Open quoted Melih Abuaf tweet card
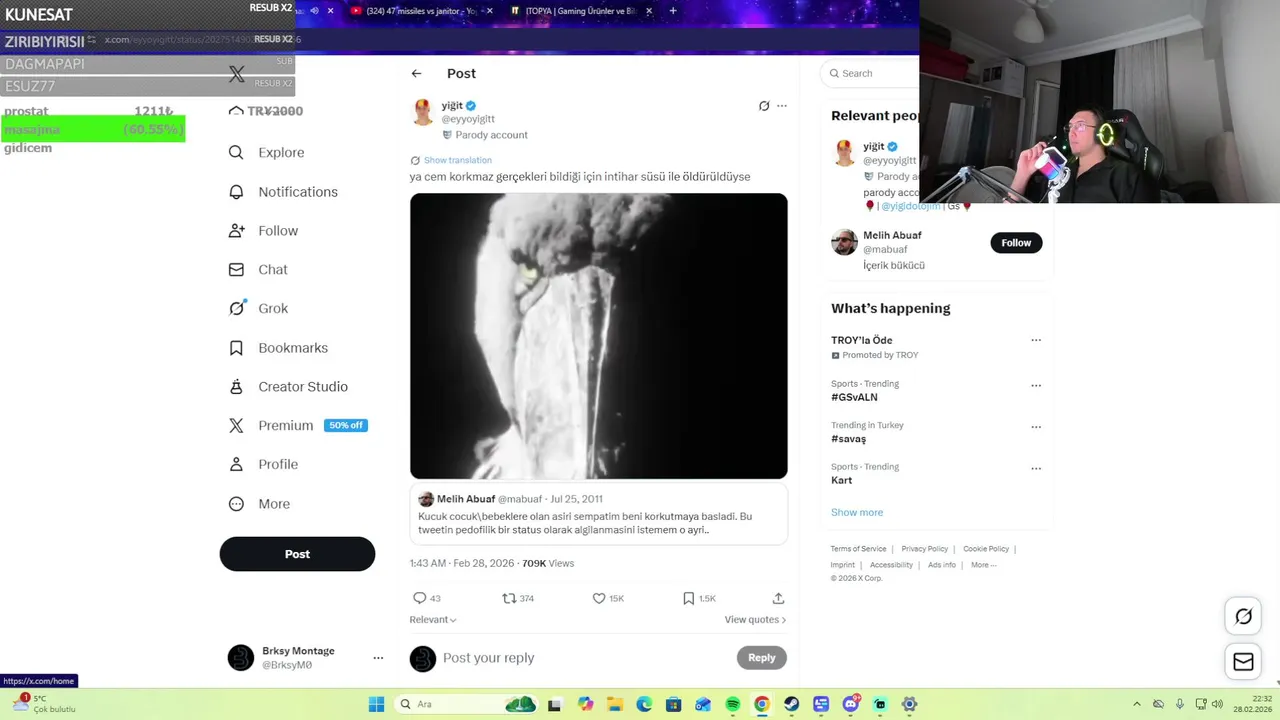Image resolution: width=1280 pixels, height=720 pixels. click(598, 515)
